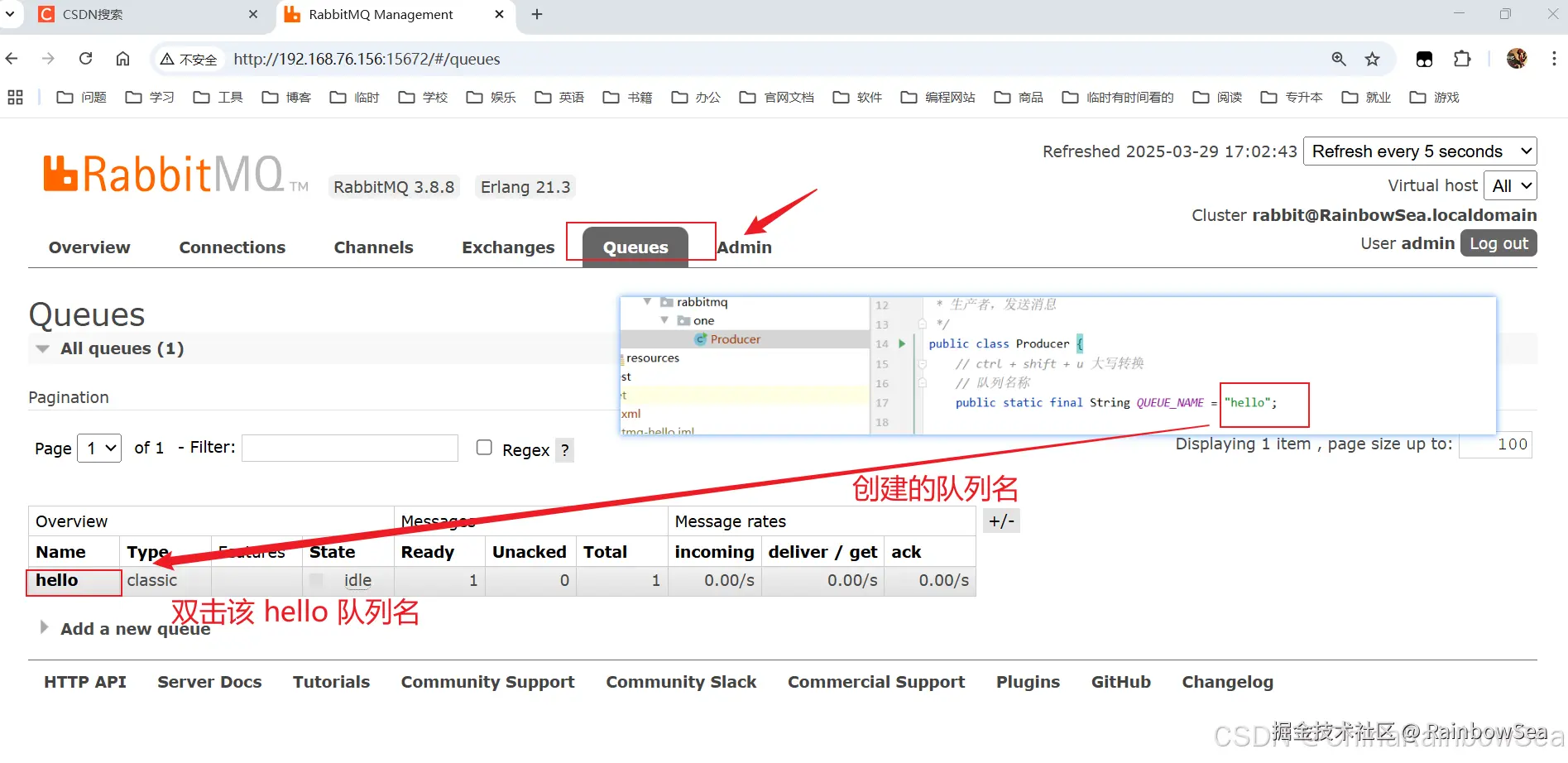This screenshot has height=763, width=1568.
Task: Toggle the Regex checkbox
Action: pyautogui.click(x=484, y=448)
